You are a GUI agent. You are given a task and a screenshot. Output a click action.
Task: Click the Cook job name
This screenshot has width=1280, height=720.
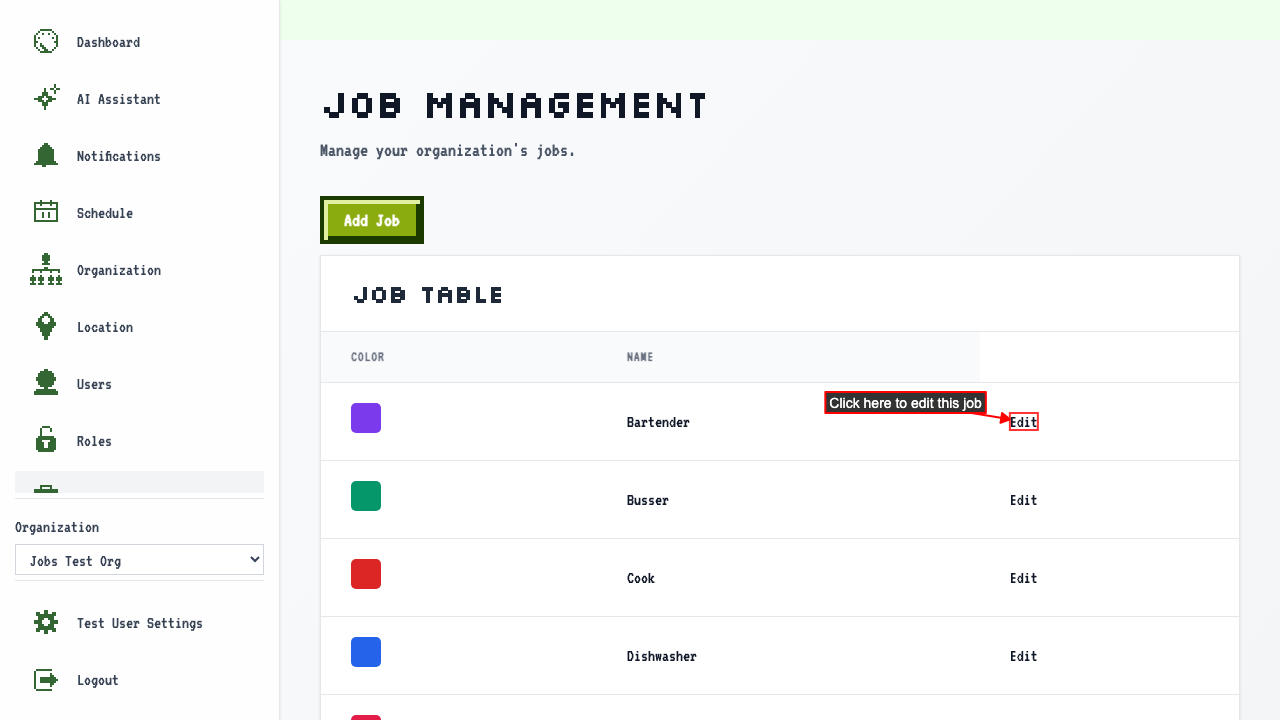point(641,578)
